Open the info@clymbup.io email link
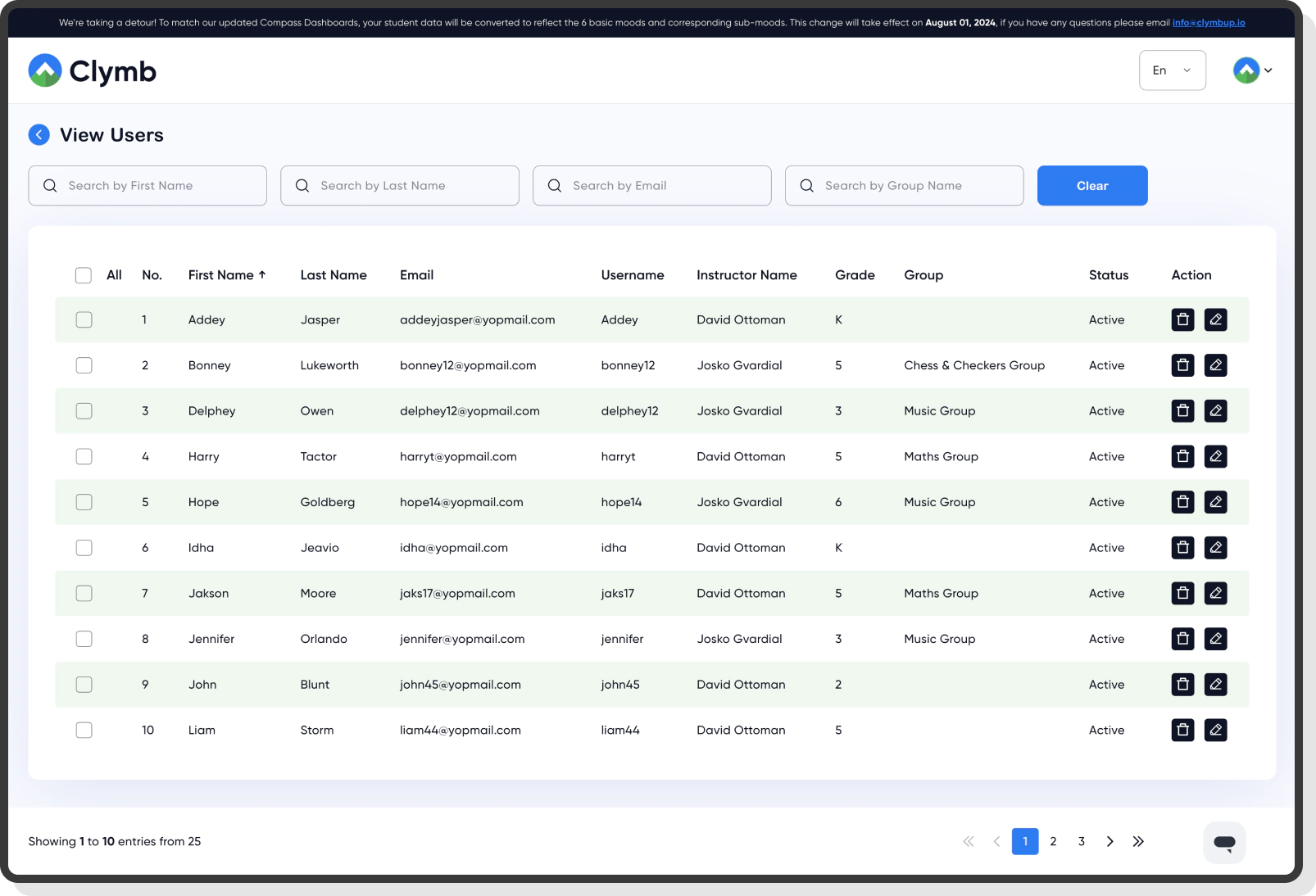Viewport: 1316px width, 896px height. click(1208, 23)
